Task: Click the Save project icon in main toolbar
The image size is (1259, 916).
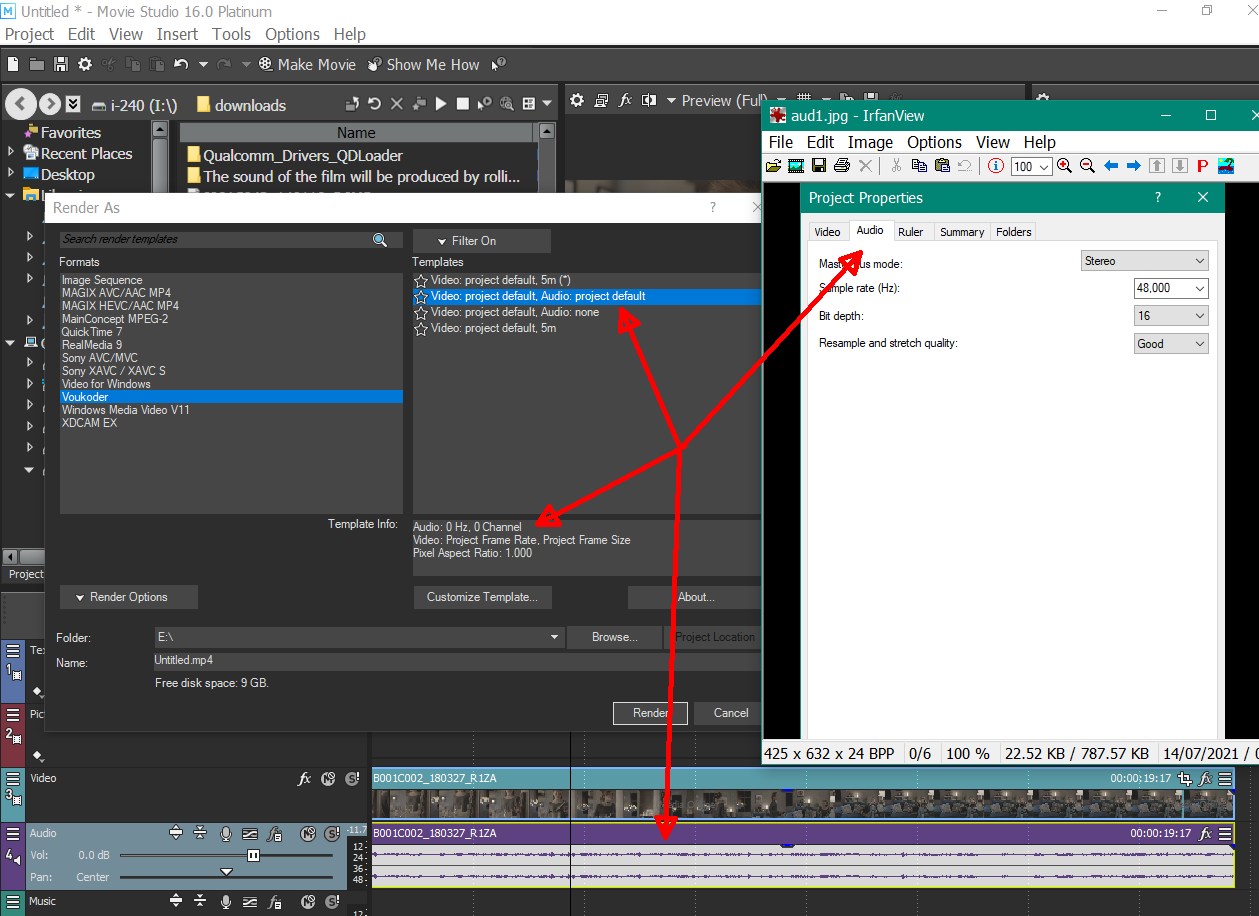Action: tap(60, 65)
